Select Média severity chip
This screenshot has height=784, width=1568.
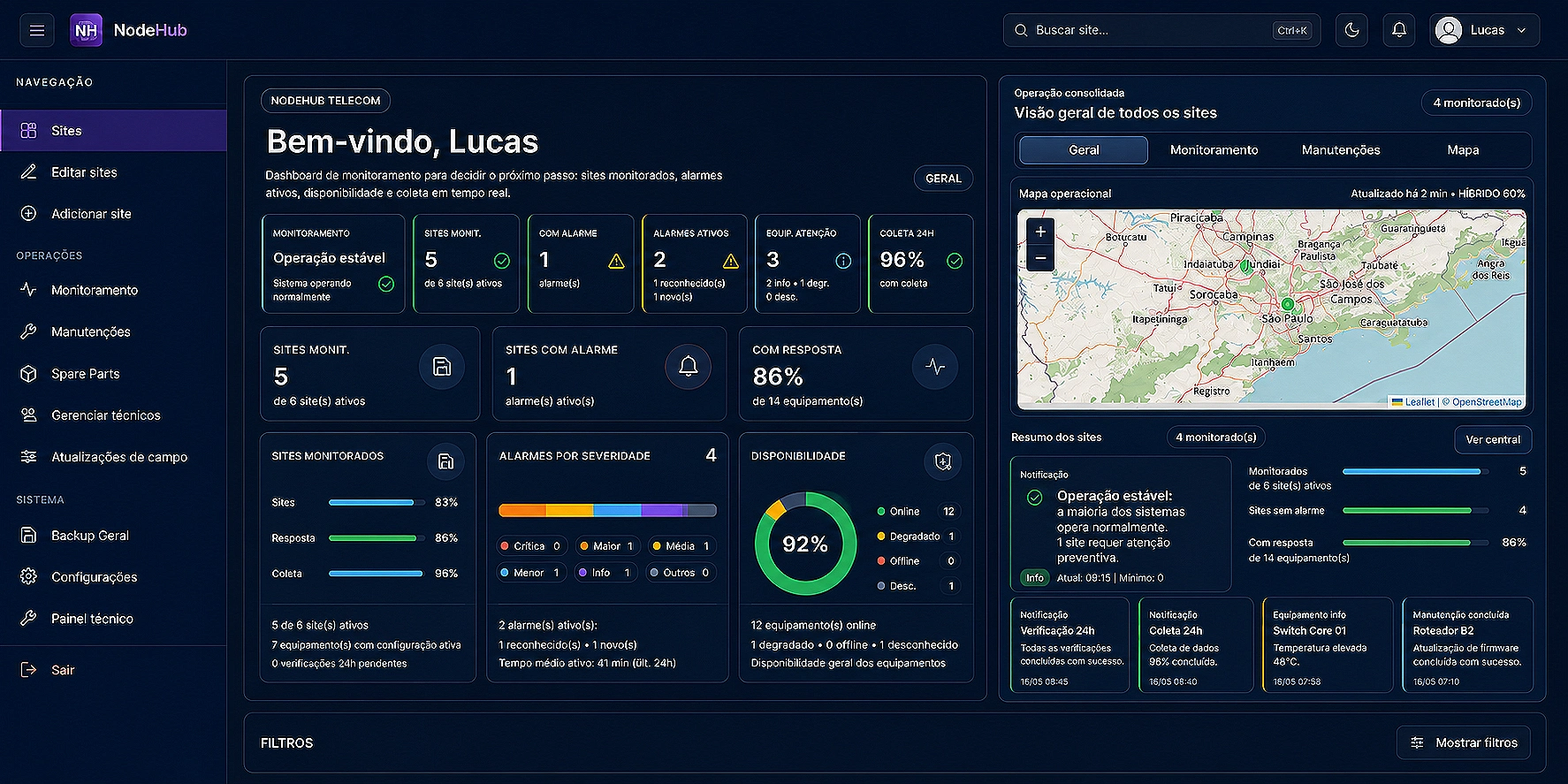681,546
